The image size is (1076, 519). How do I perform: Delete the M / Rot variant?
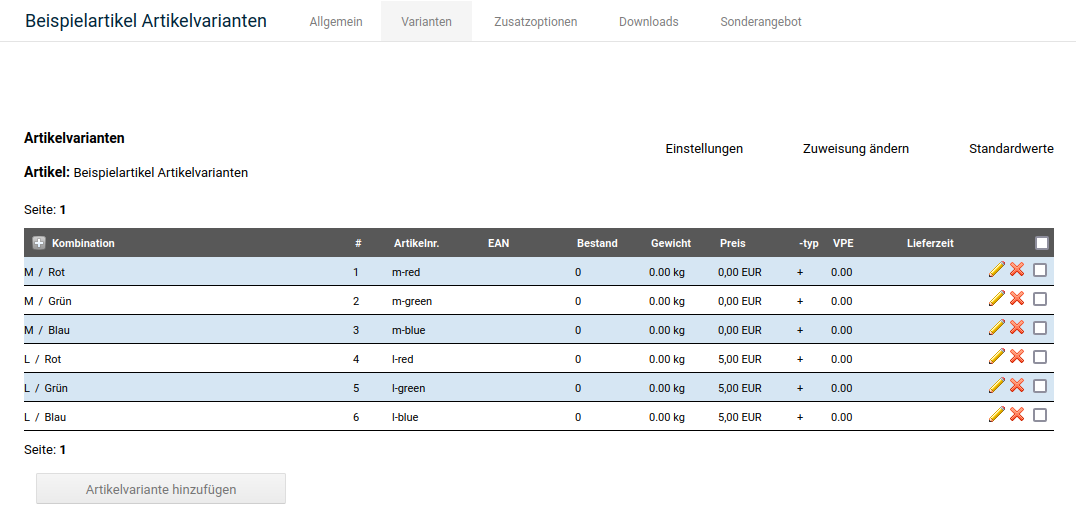1017,269
